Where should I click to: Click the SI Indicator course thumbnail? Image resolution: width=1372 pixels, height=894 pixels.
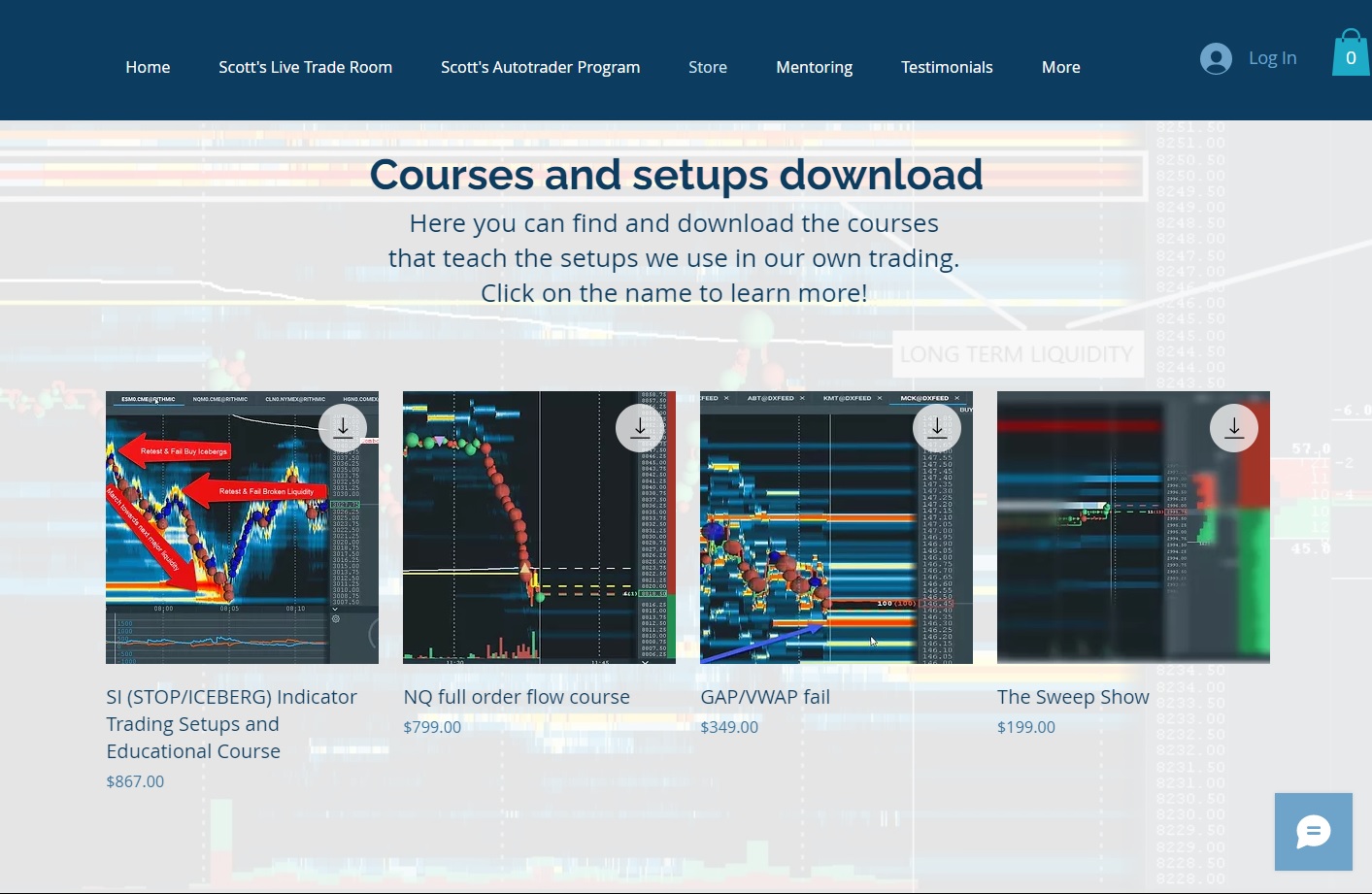(x=242, y=527)
